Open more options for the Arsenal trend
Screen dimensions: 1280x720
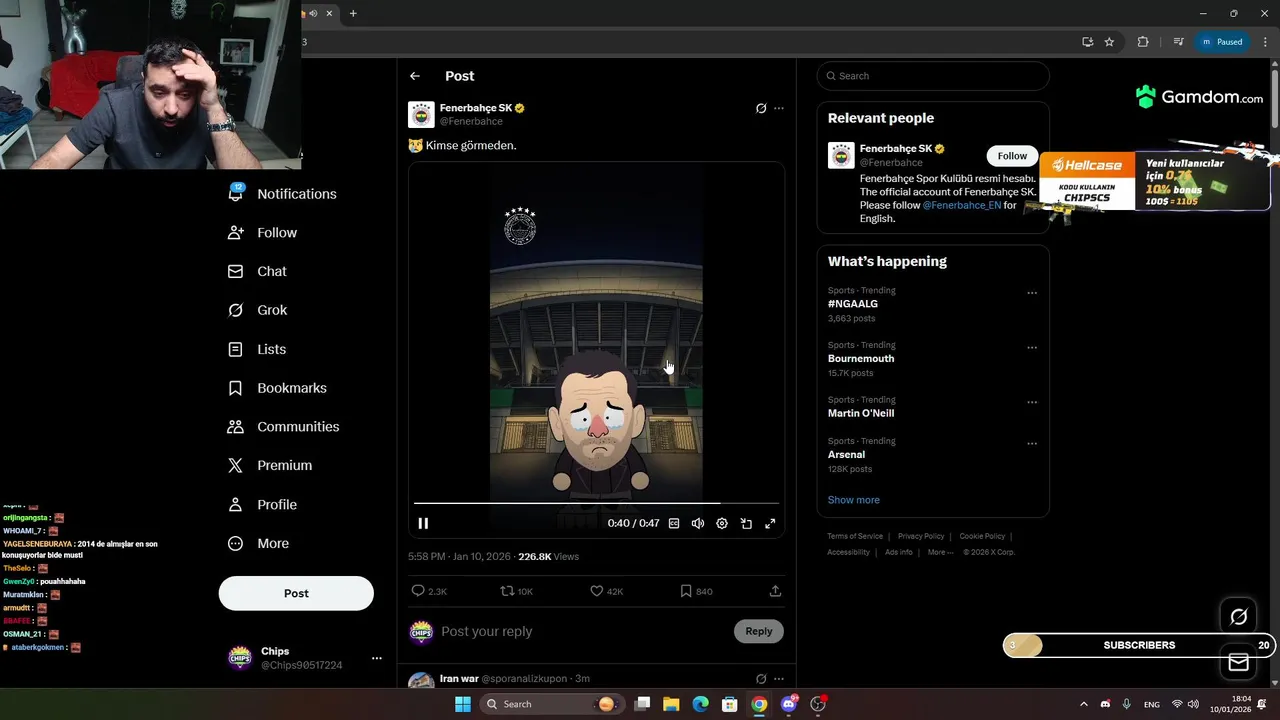[1032, 443]
